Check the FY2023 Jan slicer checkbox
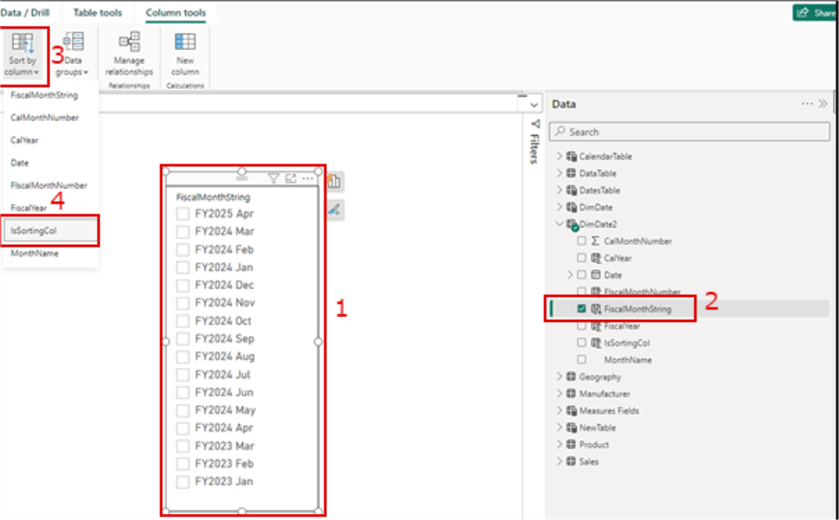 pyautogui.click(x=182, y=482)
